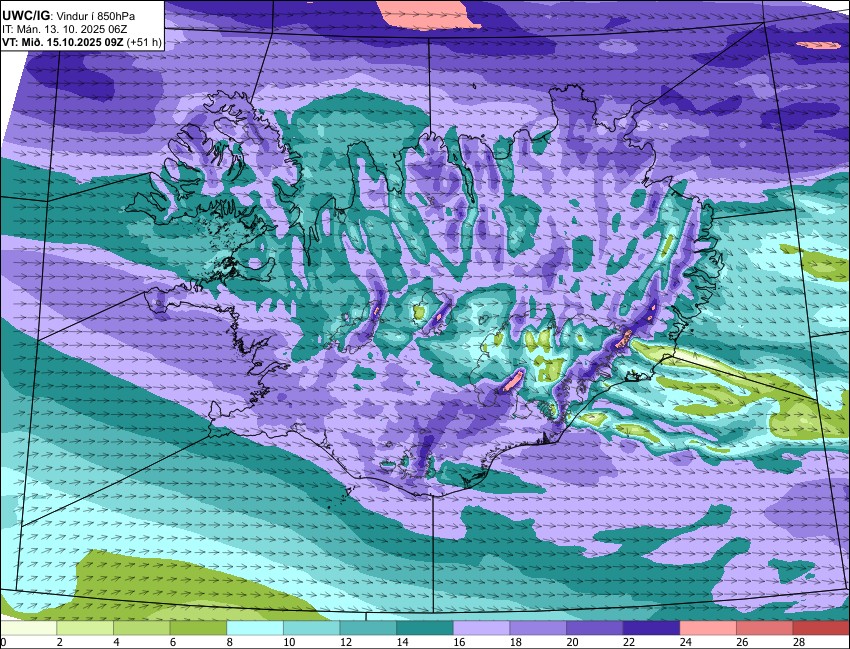The height and width of the screenshot is (649, 850).
Task: Choose the dark teal 14–16 legend swatch
Action: [x=425, y=628]
